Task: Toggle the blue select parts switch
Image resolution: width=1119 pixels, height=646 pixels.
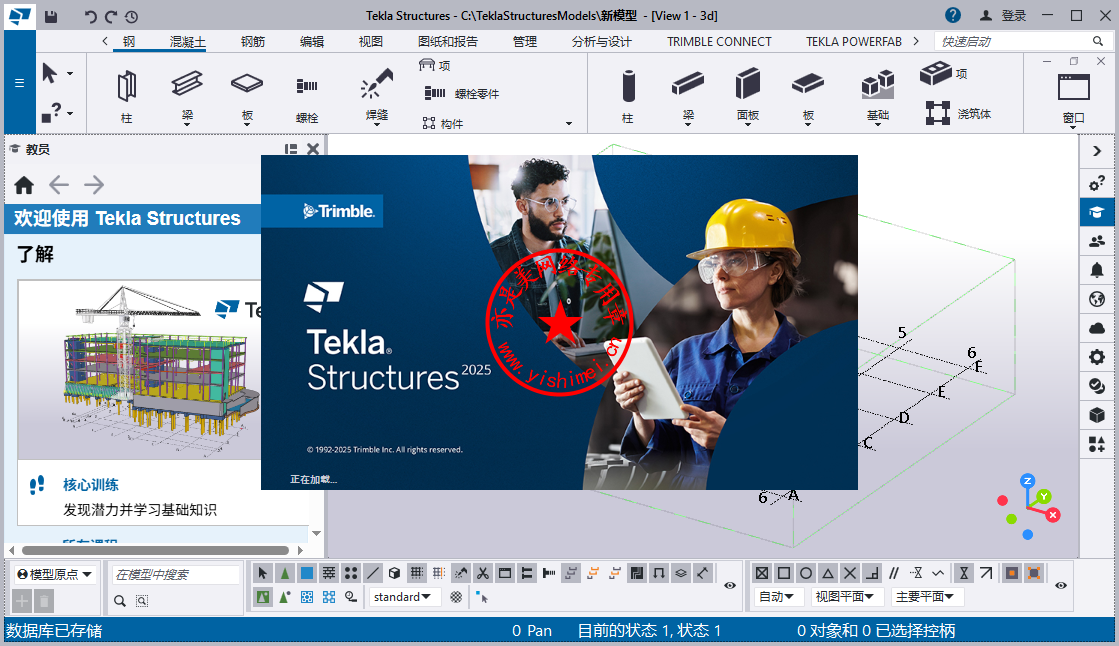Action: pos(307,573)
